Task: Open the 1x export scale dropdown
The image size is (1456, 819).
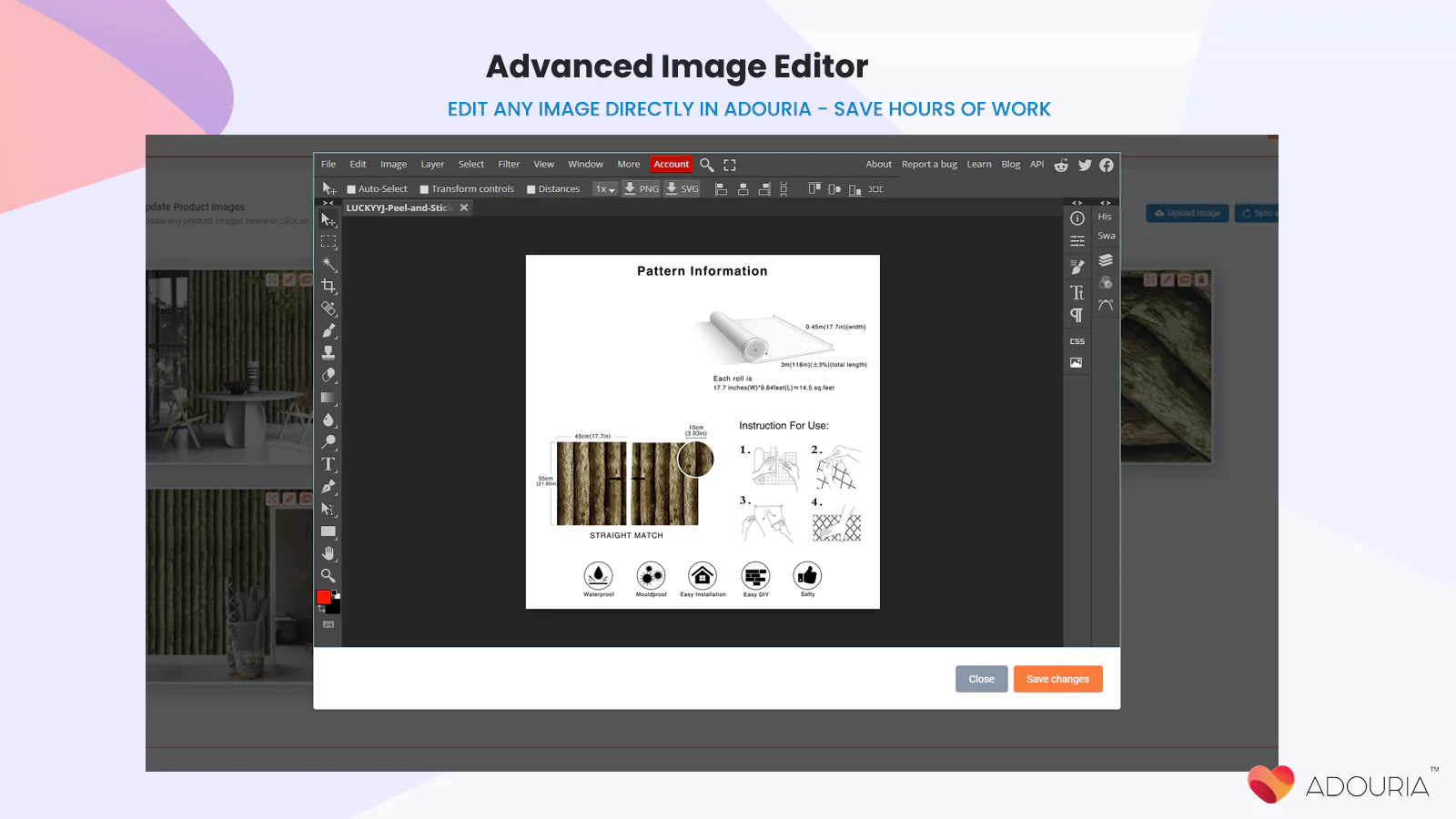Action: (x=605, y=189)
